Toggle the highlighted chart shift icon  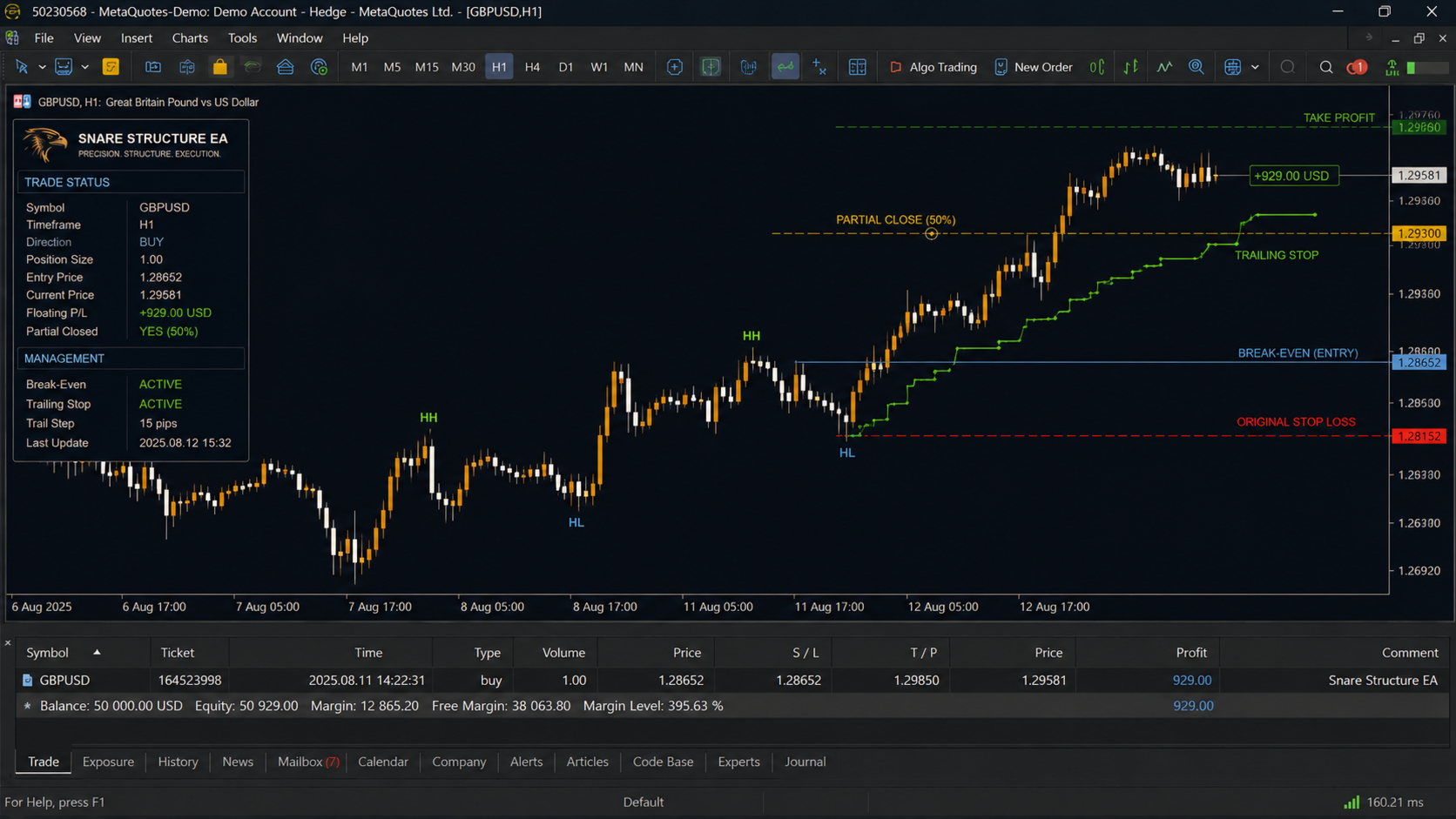click(x=785, y=67)
